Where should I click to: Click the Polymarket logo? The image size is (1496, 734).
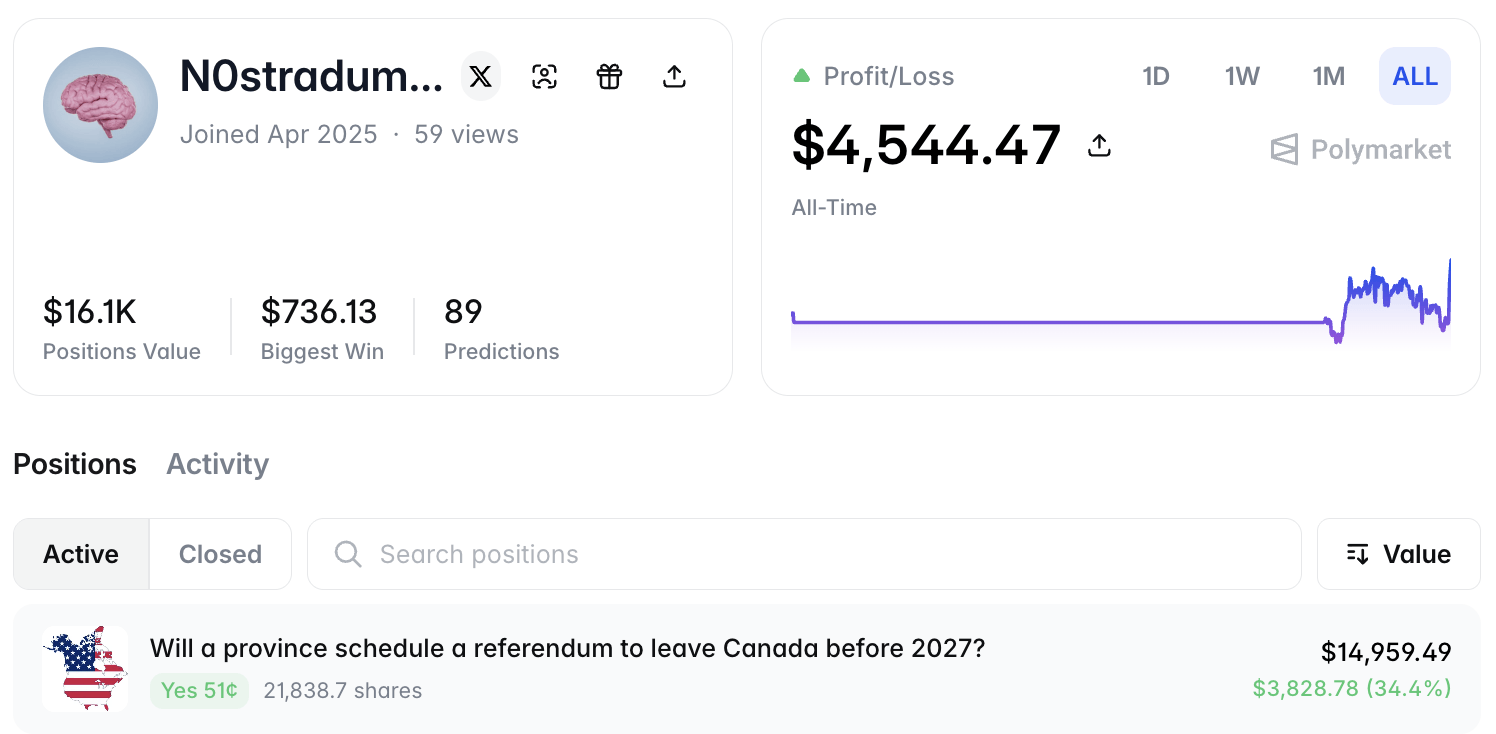1360,150
